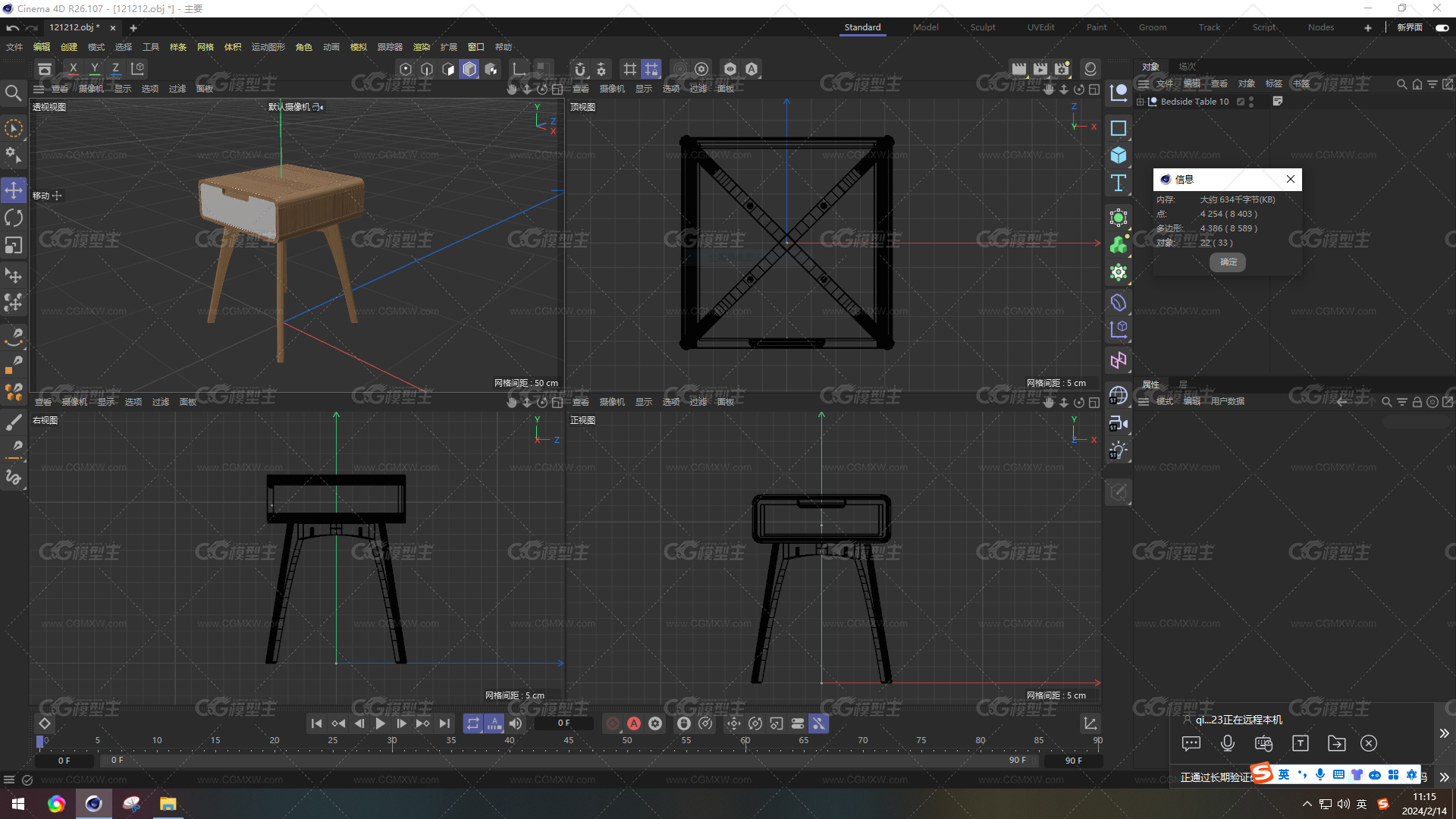Expand collapsed sidebar chevron near remote panel
Screen dimensions: 1456x819
[x=1444, y=733]
